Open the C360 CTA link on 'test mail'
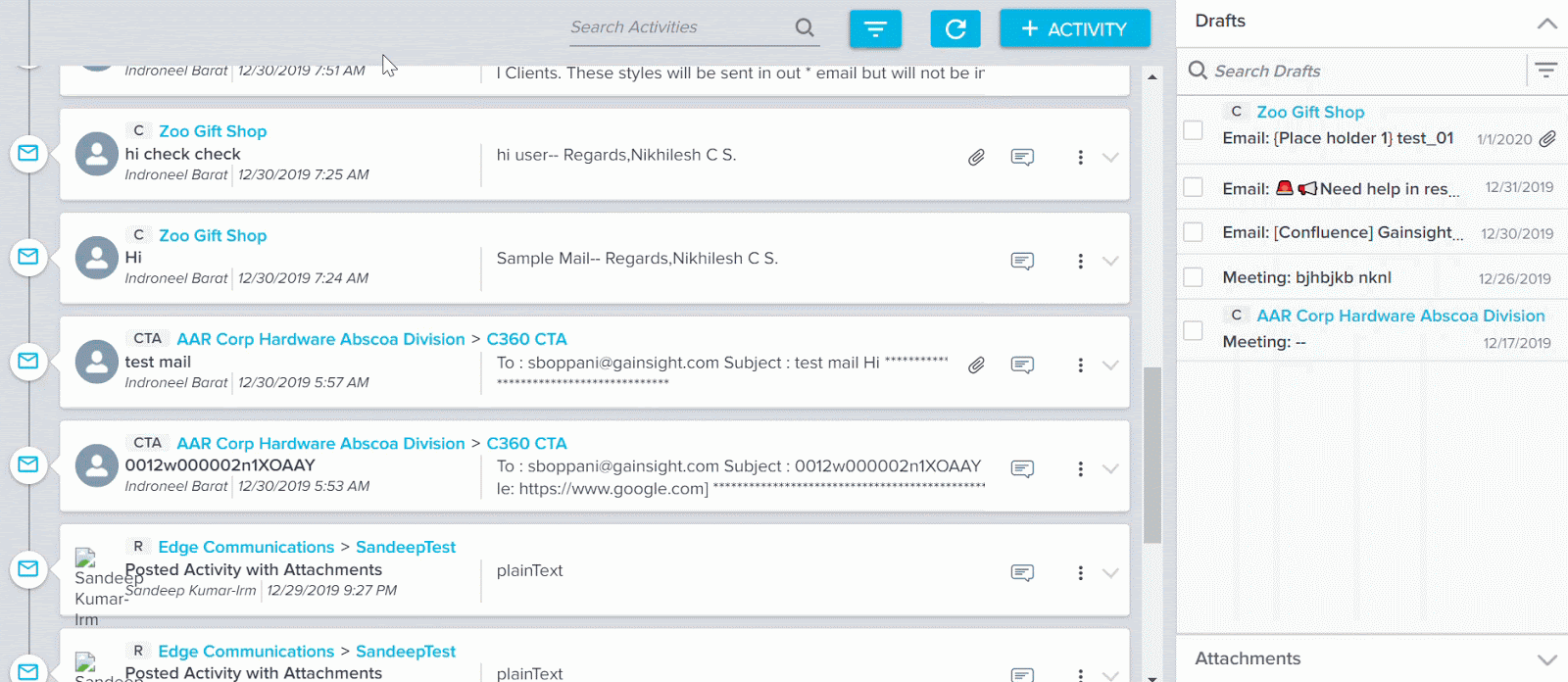Screen dimensions: 1568x682 [x=526, y=339]
